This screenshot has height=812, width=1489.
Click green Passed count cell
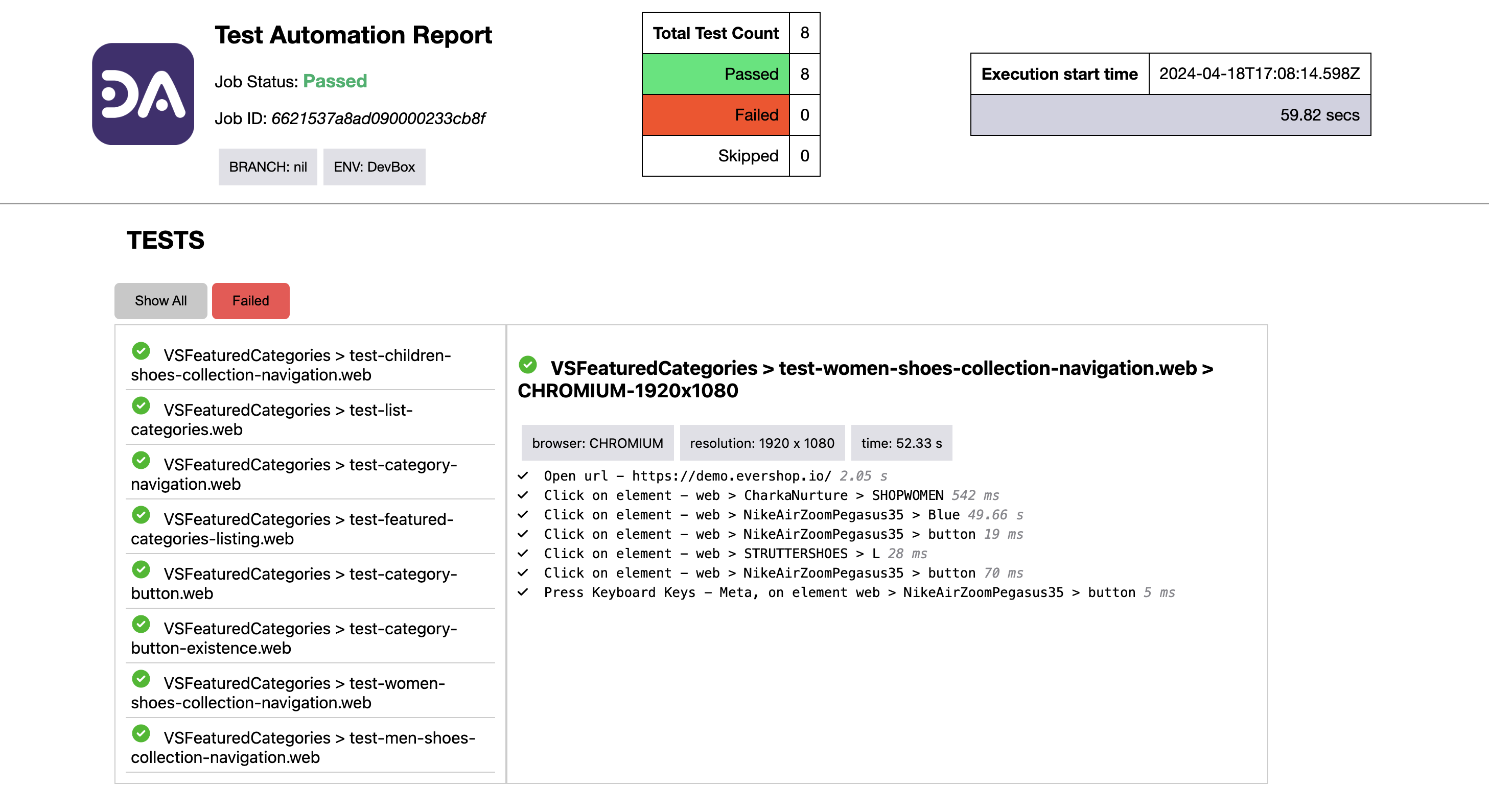(715, 74)
